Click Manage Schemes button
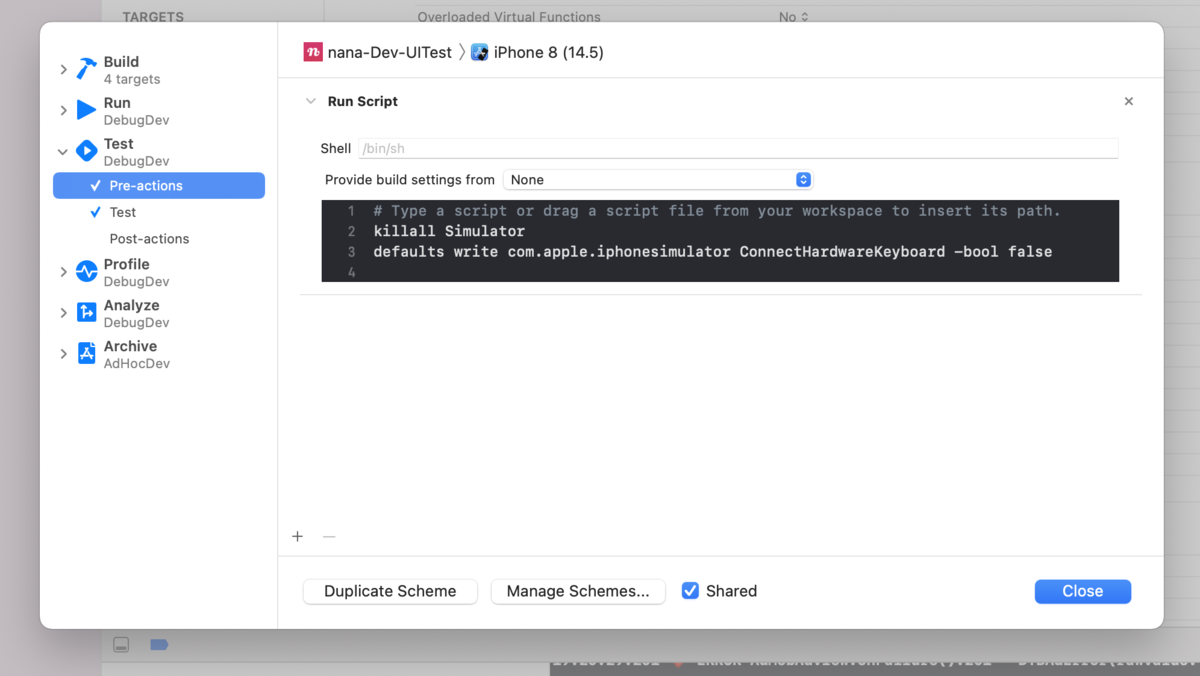 [x=578, y=591]
